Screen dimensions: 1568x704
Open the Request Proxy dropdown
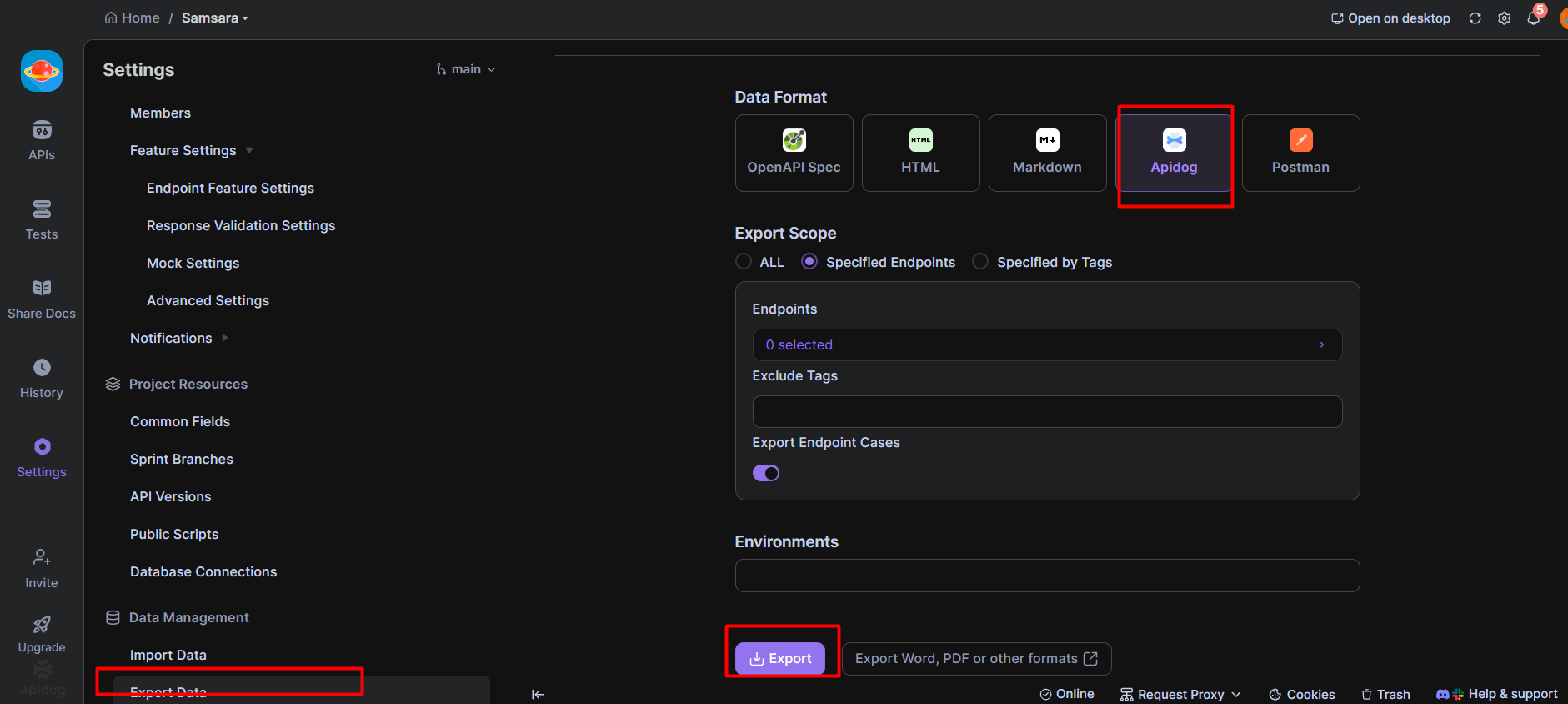click(x=1180, y=694)
